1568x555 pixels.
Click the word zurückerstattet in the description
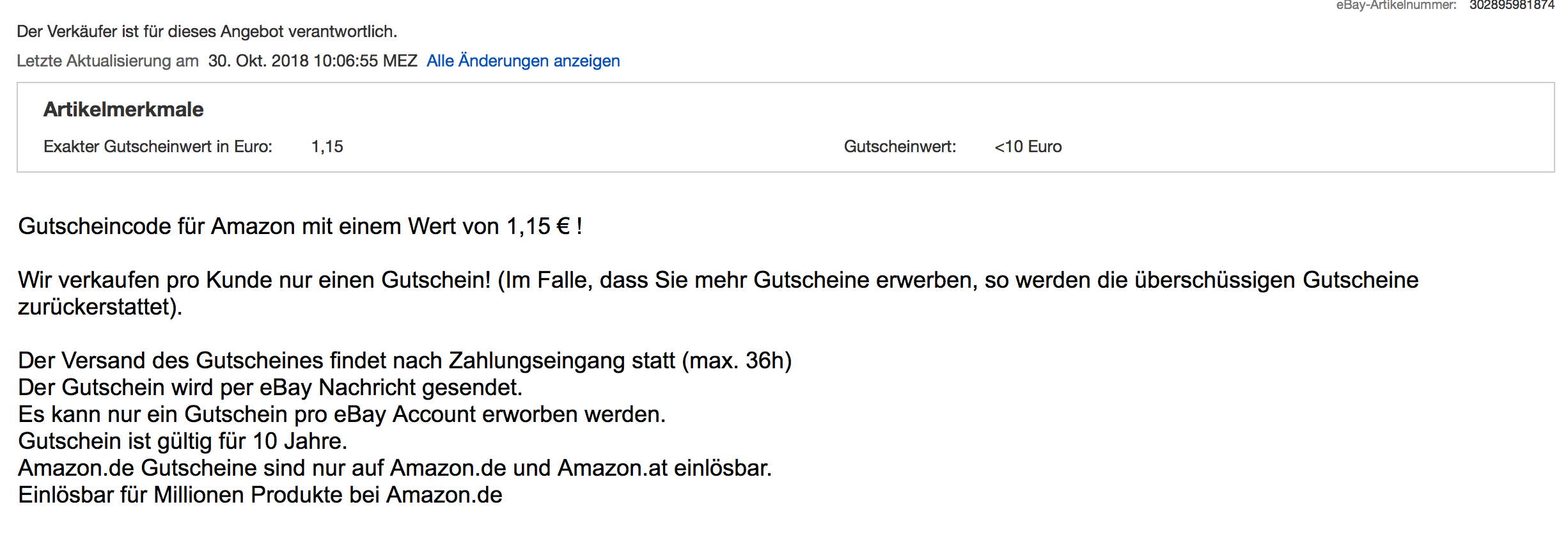tap(100, 307)
